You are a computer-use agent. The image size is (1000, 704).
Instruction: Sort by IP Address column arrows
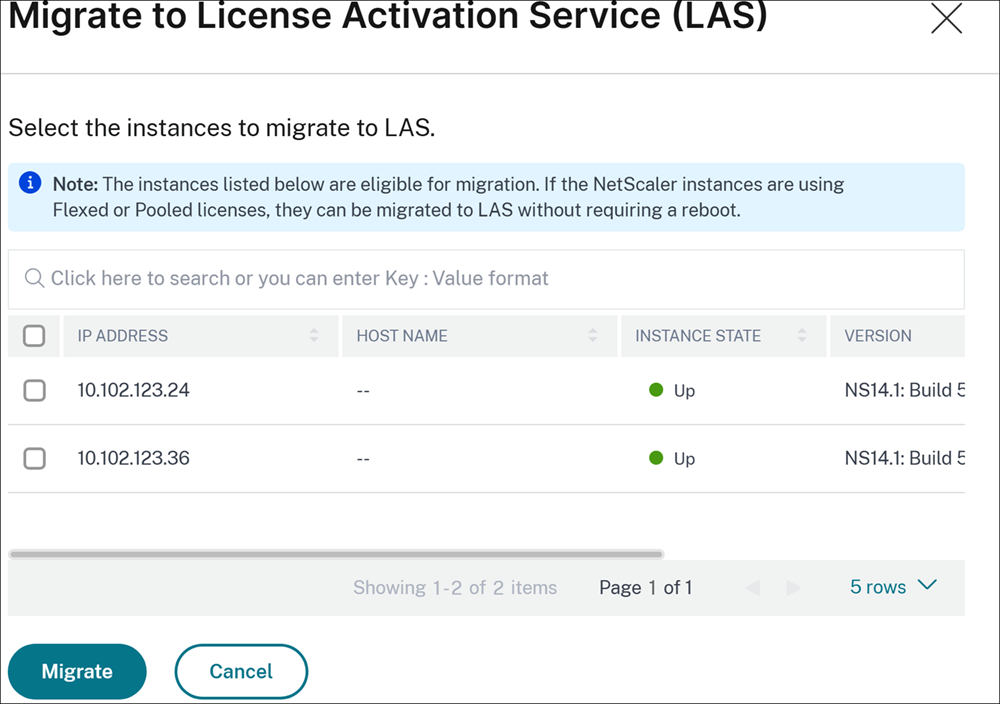[x=314, y=335]
